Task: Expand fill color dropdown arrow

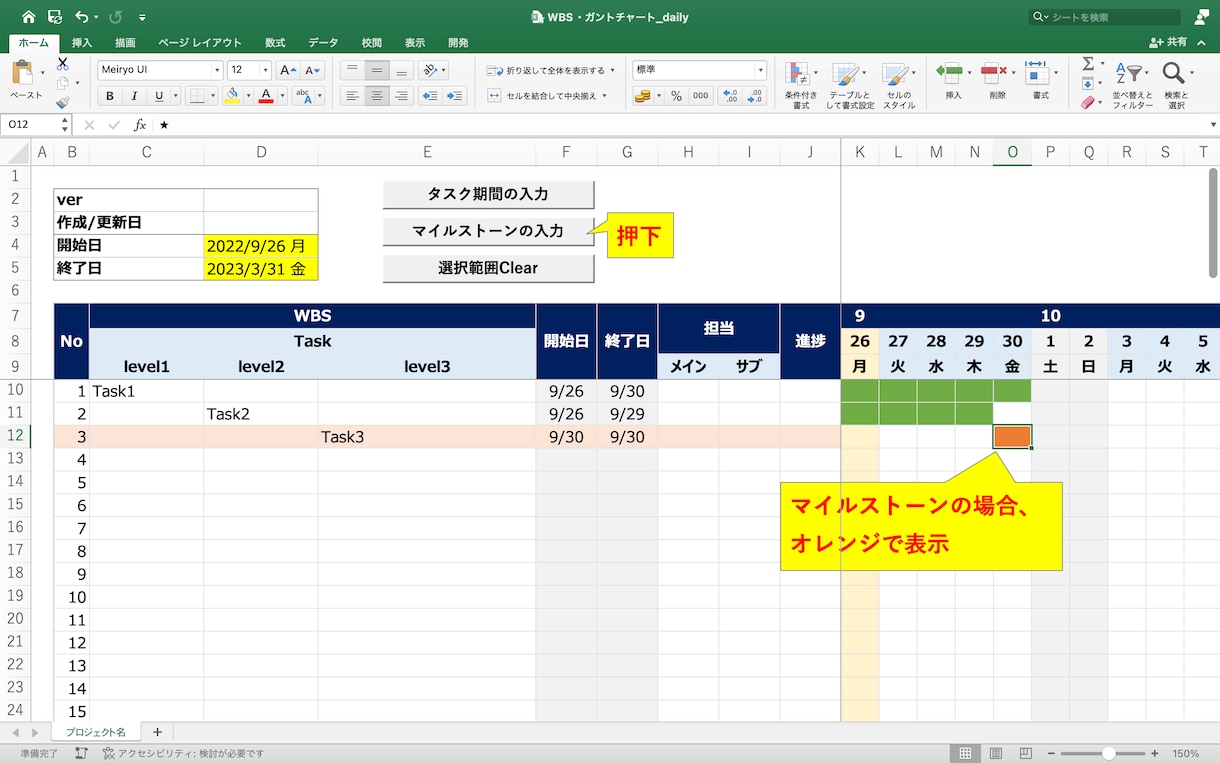Action: [x=246, y=97]
